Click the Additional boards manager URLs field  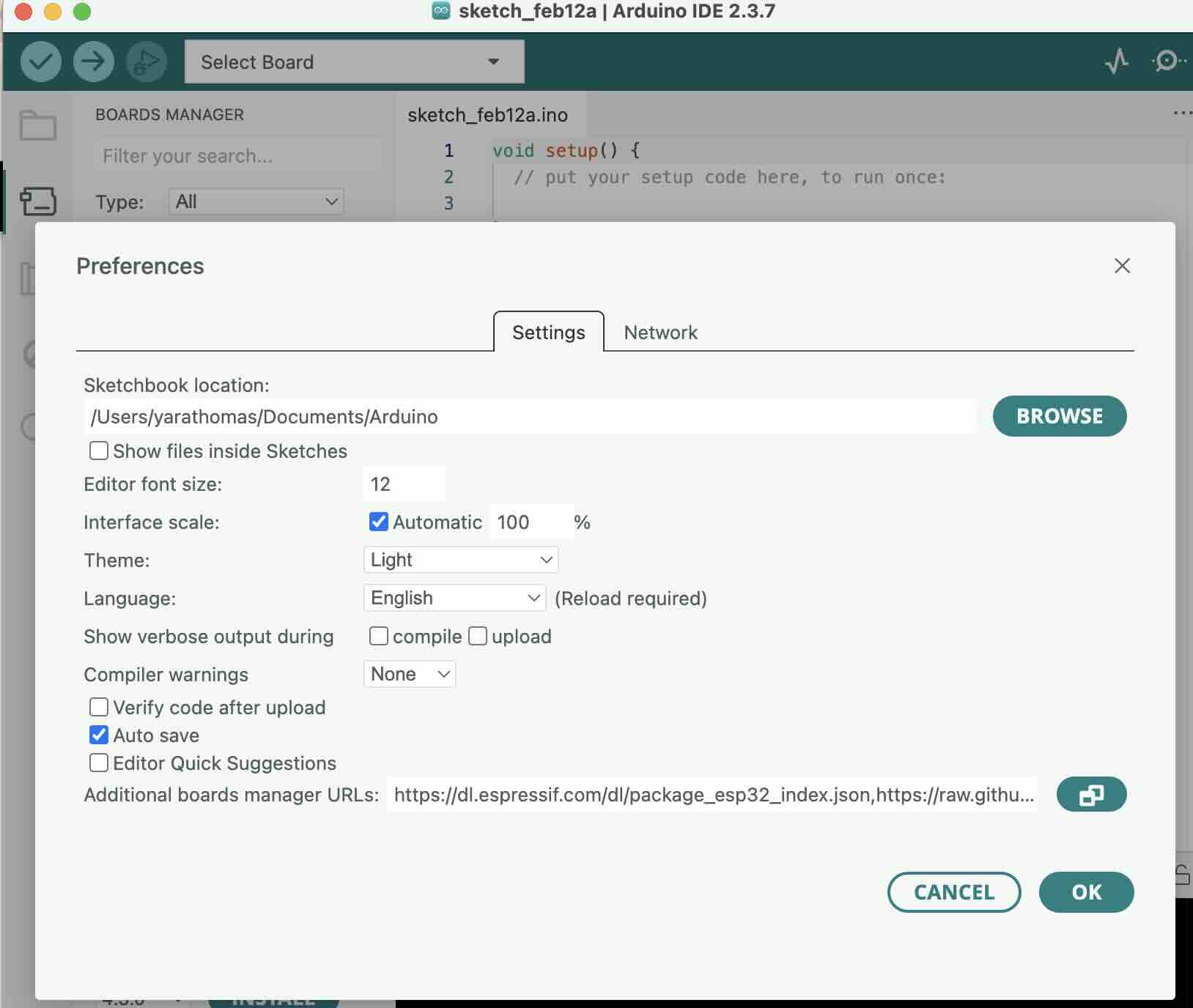[712, 795]
